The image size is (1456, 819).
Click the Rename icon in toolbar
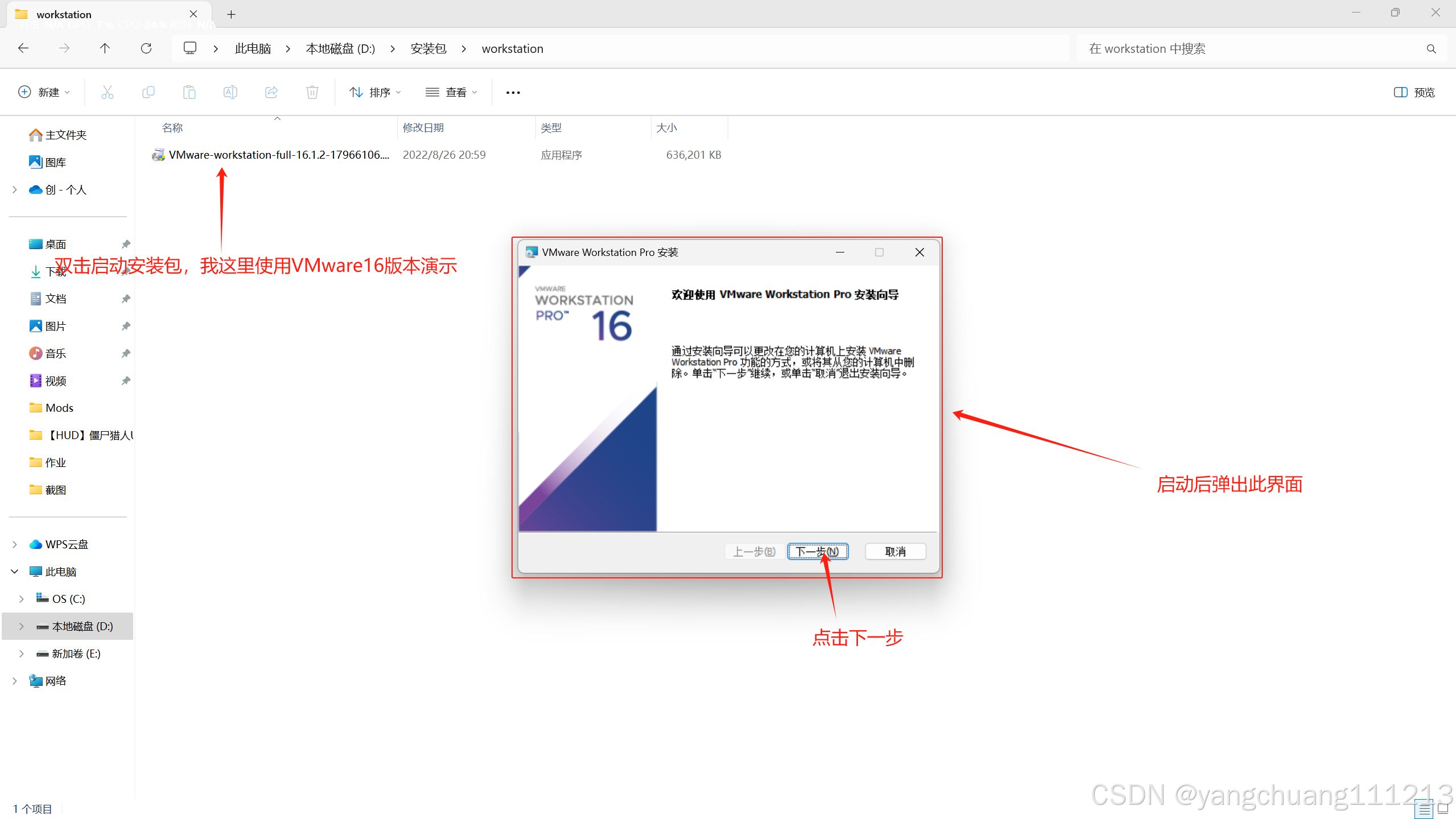[230, 92]
